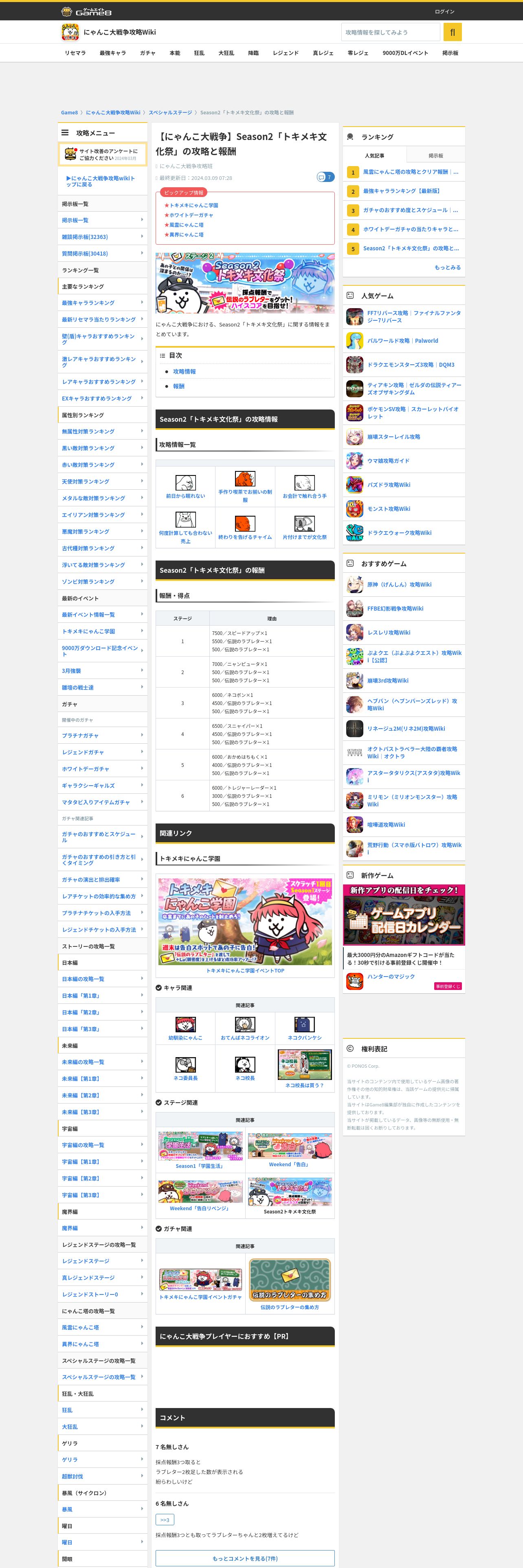Click the 事前登録くじ badge
The width and height of the screenshot is (523, 1568).
448,986
